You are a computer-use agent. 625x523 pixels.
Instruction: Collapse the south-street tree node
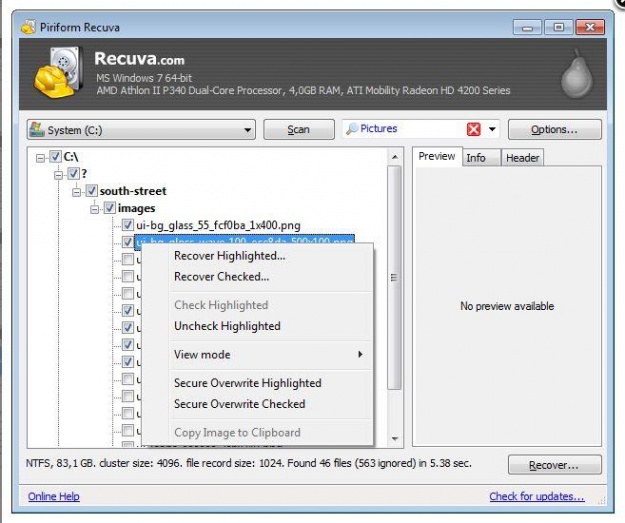click(x=76, y=191)
